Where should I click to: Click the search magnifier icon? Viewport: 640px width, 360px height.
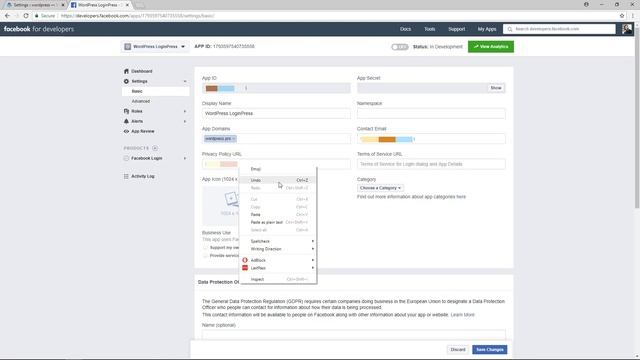510,29
